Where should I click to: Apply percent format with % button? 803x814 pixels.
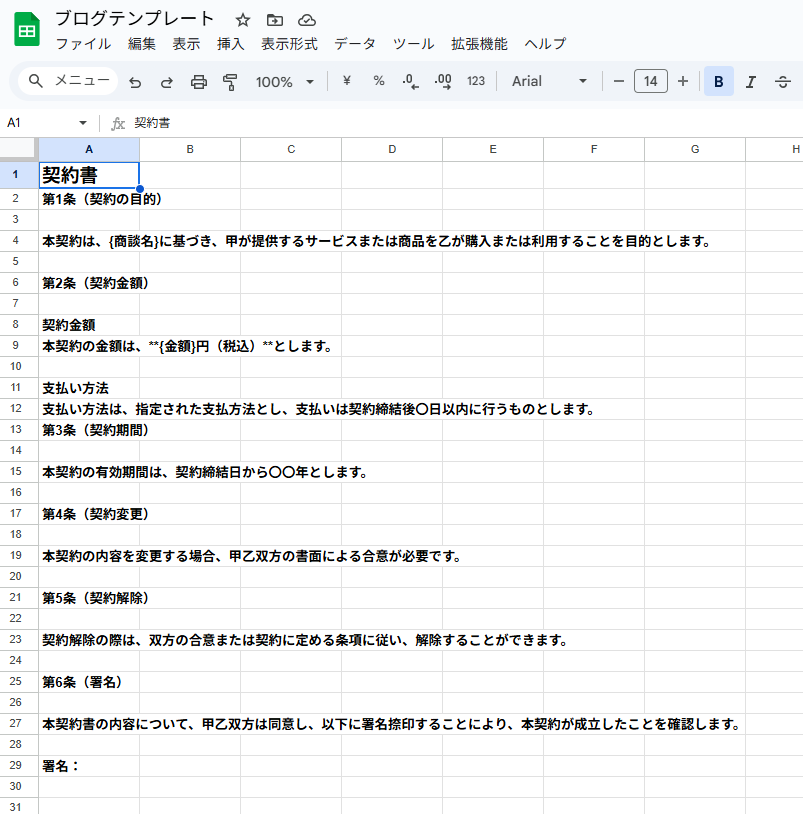tap(379, 82)
